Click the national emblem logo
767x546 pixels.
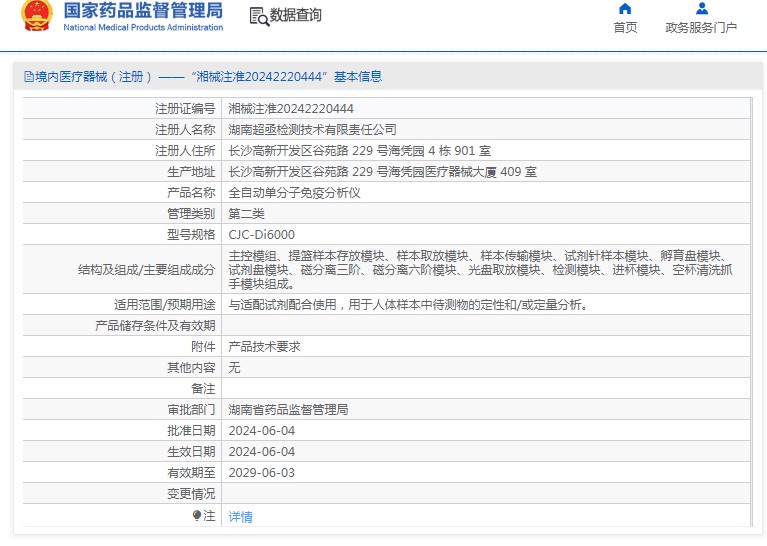pyautogui.click(x=37, y=15)
